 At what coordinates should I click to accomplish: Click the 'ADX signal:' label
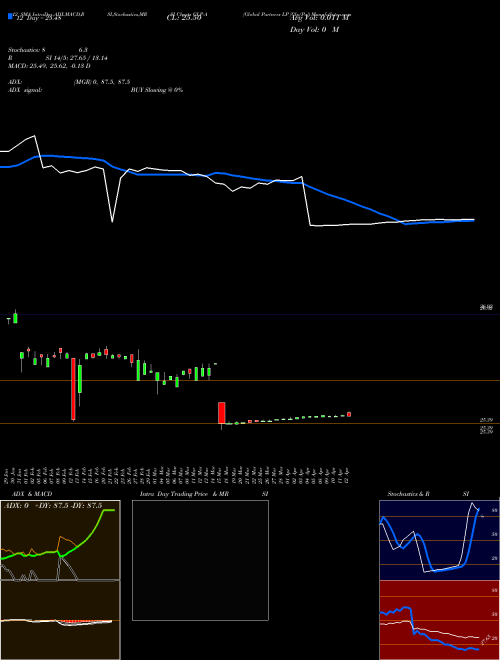(x=25, y=90)
